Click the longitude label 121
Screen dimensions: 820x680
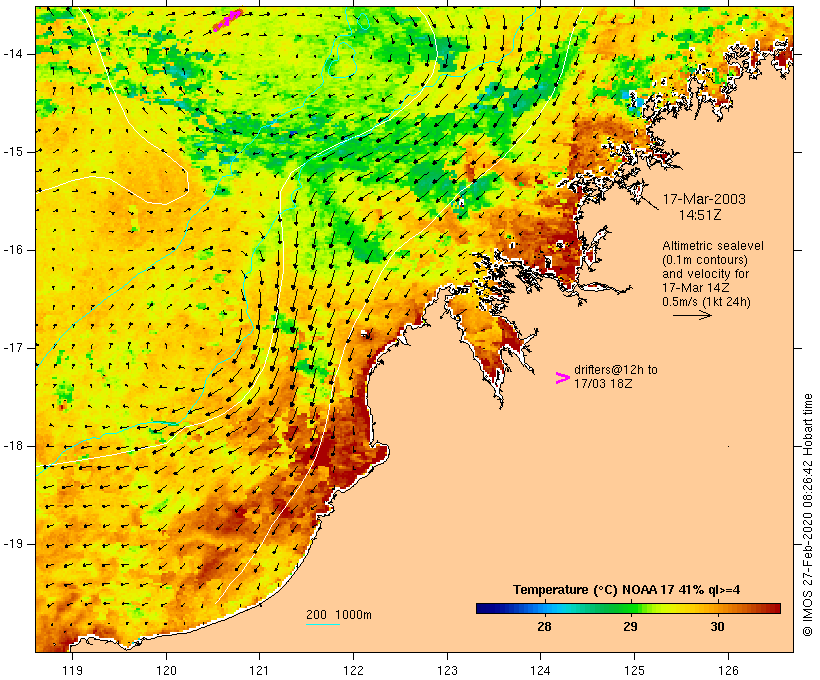tap(259, 670)
